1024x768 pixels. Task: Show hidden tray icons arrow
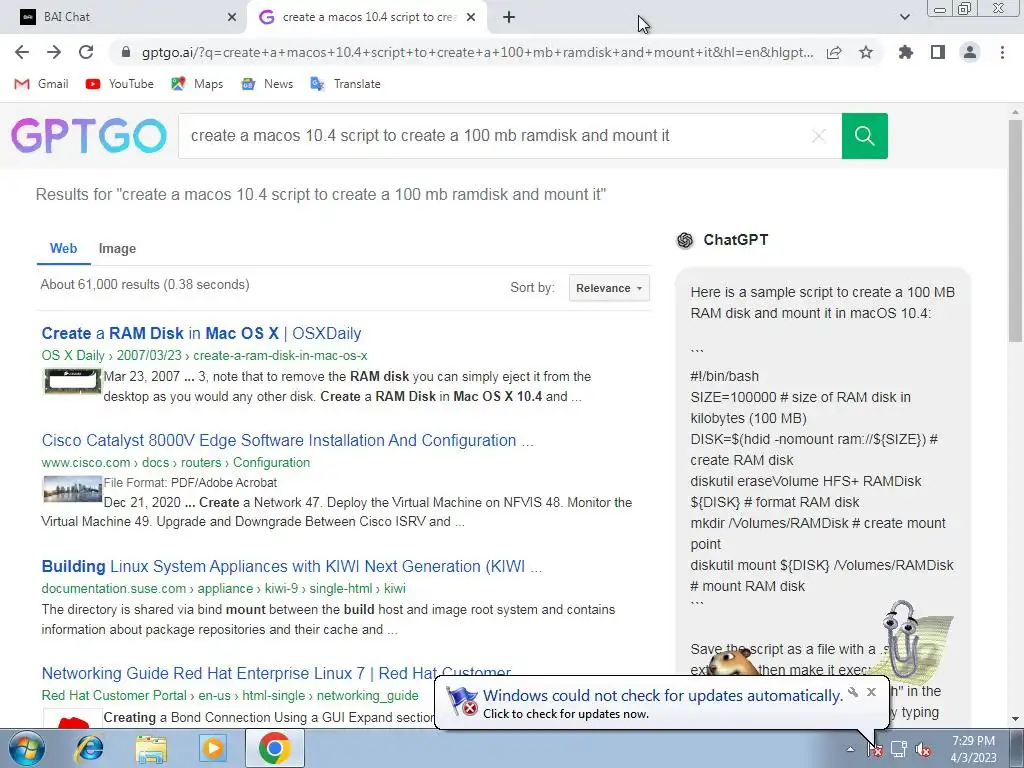(850, 749)
